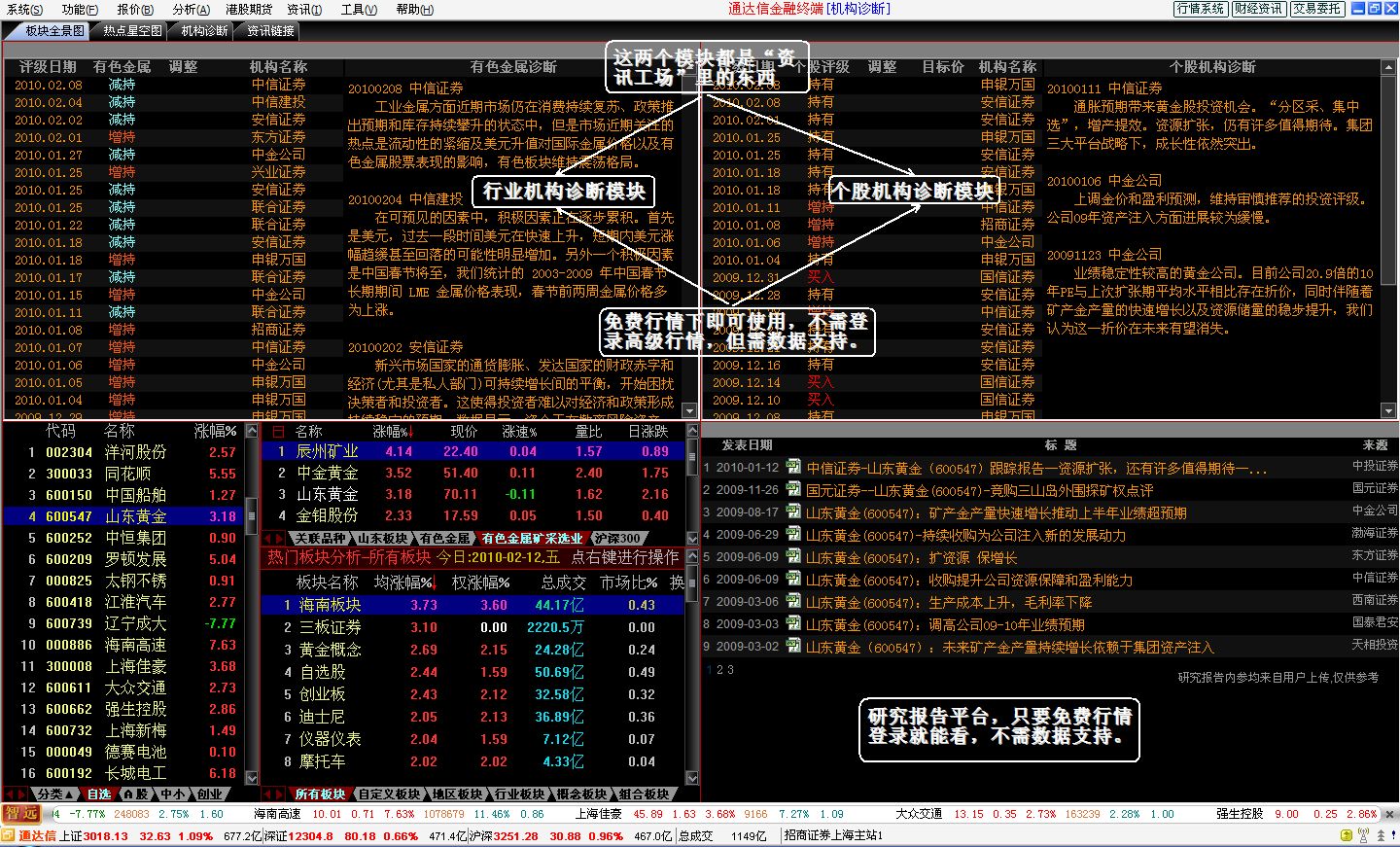Screen dimensions: 1400x847
Task: Click 深证12304.8 index in status bar
Action: [x=299, y=836]
